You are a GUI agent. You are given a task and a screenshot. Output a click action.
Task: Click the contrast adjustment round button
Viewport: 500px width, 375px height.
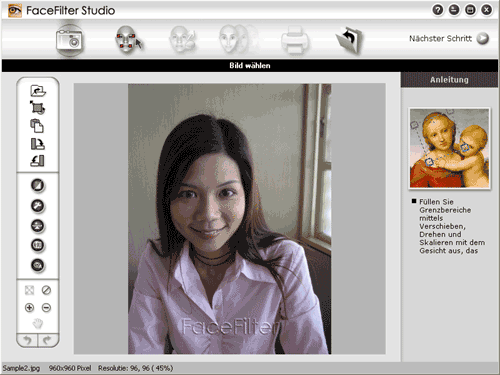38,185
